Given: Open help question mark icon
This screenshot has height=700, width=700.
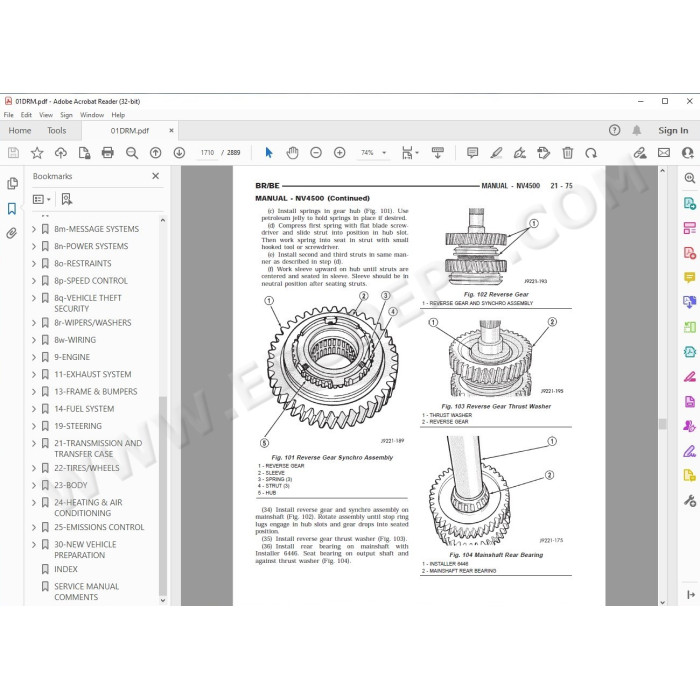Looking at the screenshot, I should click(x=615, y=130).
